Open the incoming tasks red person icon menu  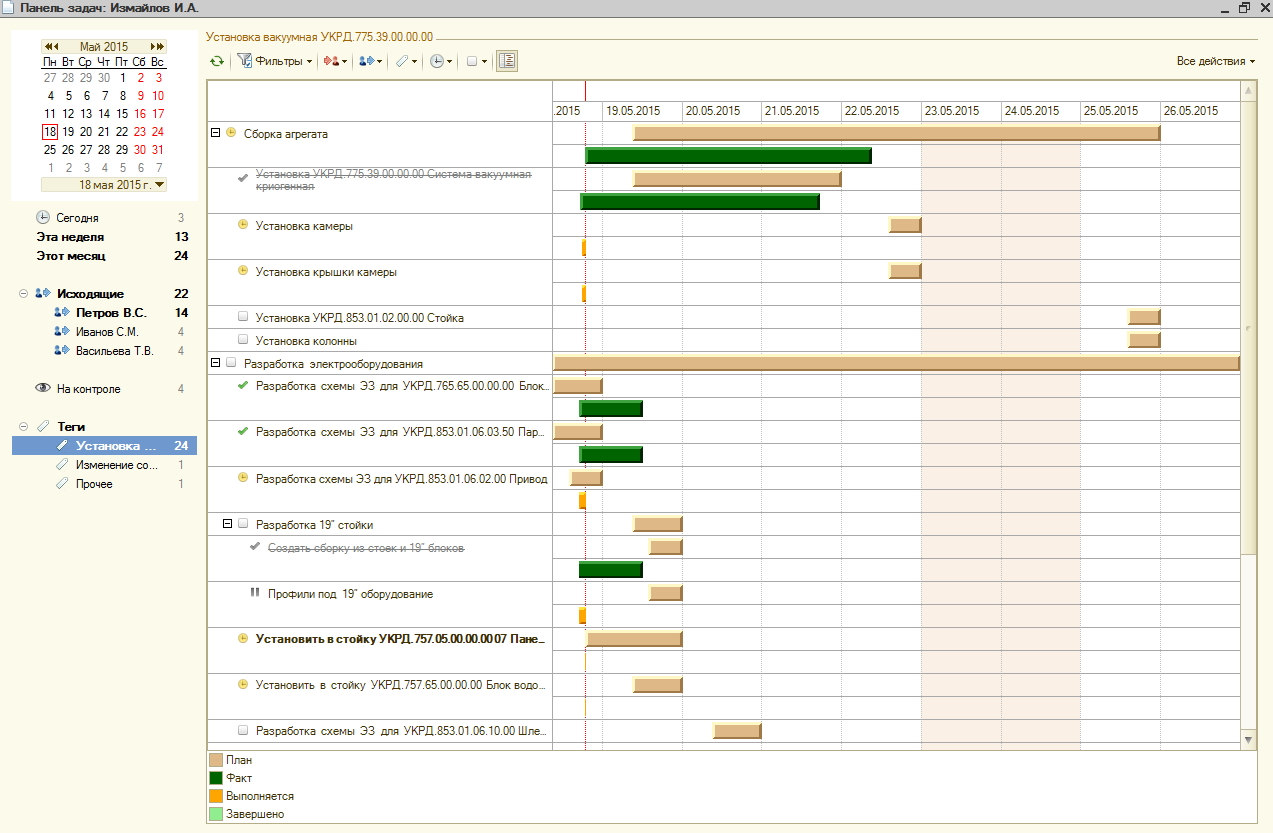[x=335, y=61]
